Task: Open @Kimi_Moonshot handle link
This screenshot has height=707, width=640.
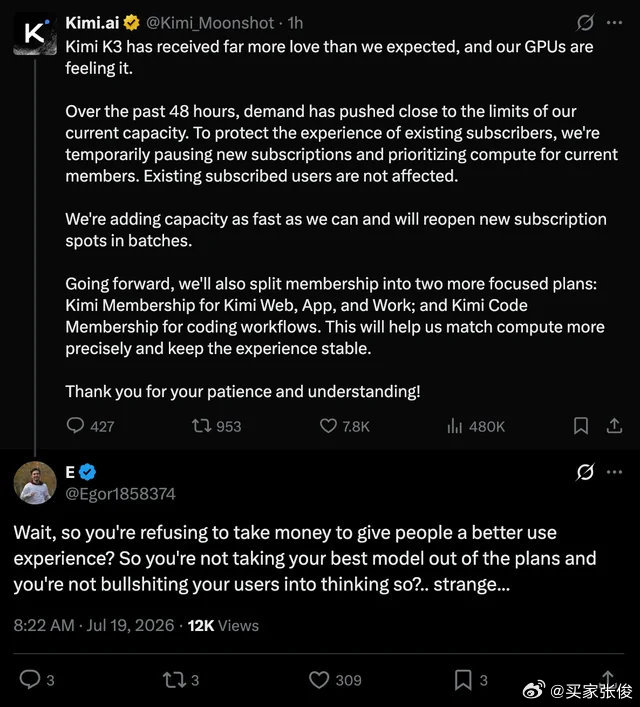Action: [x=210, y=23]
